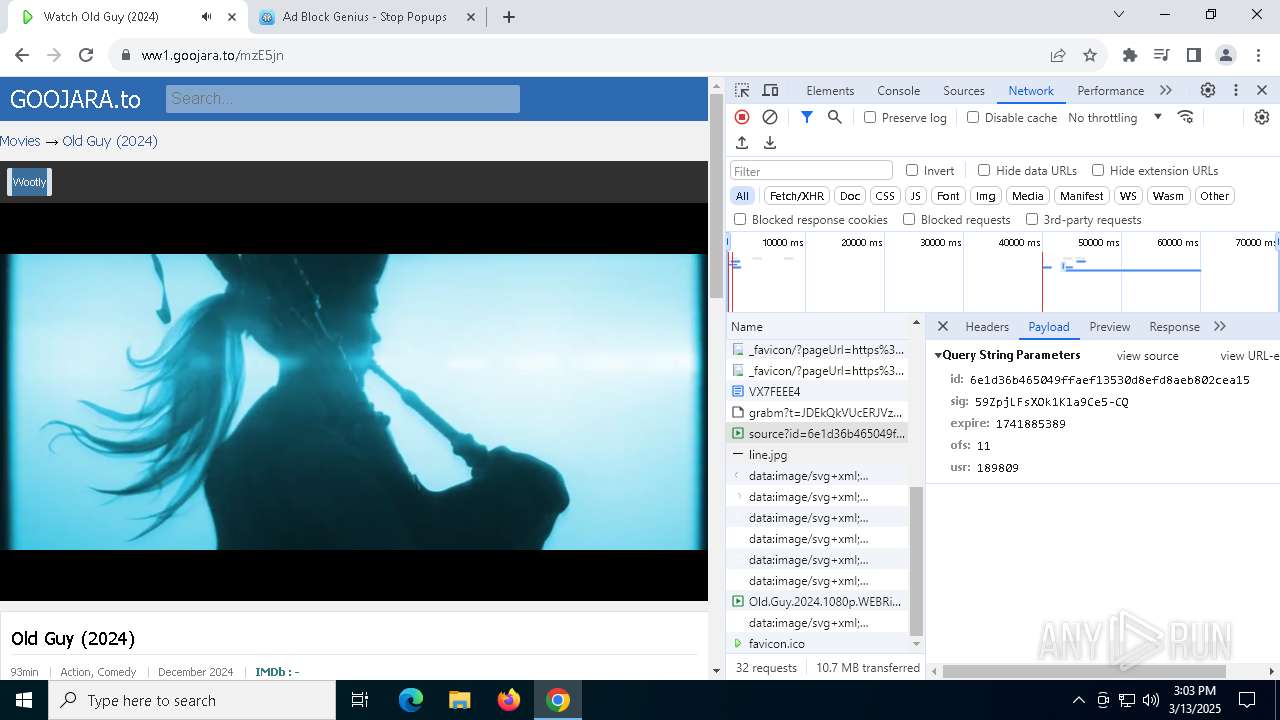Open network conditions wifi icon
1280x720 pixels.
pyautogui.click(x=1186, y=117)
